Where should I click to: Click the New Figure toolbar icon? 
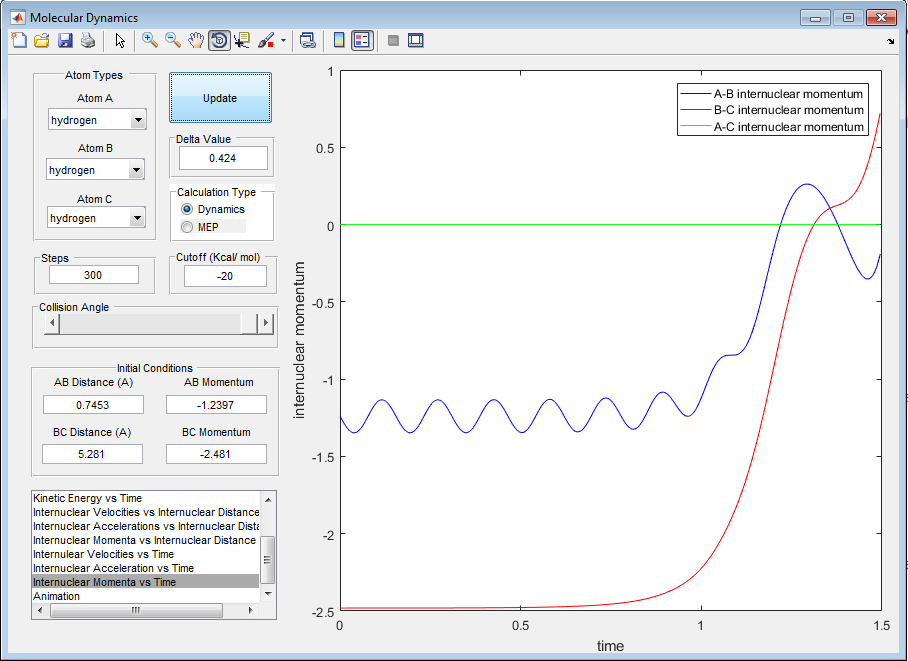point(19,41)
